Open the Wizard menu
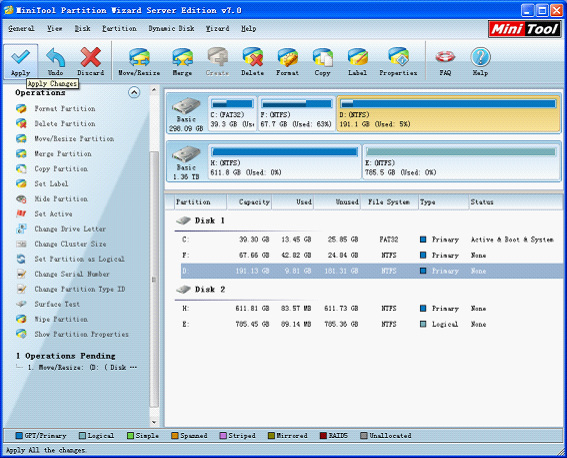 point(217,28)
